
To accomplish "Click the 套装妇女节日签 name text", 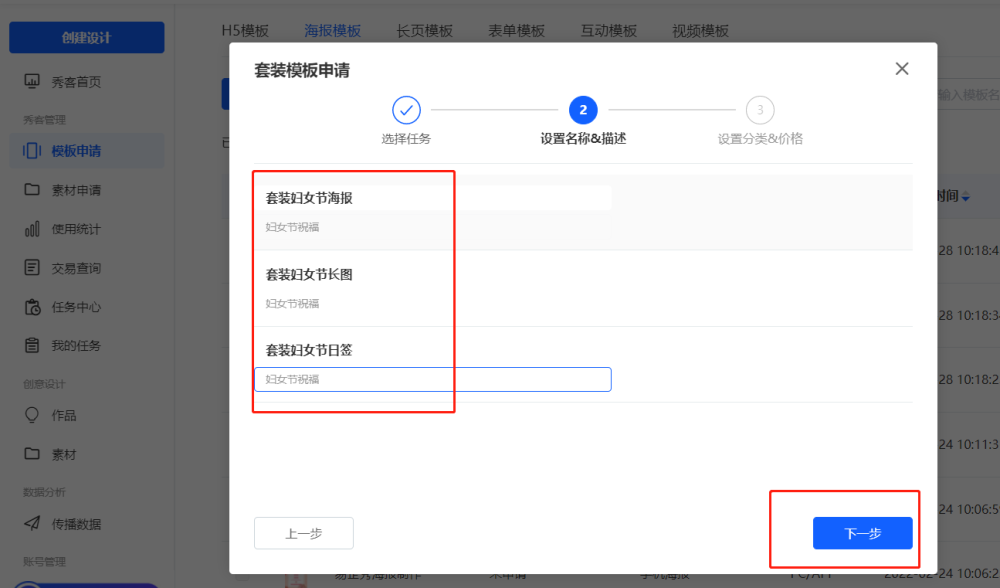I will [x=309, y=349].
